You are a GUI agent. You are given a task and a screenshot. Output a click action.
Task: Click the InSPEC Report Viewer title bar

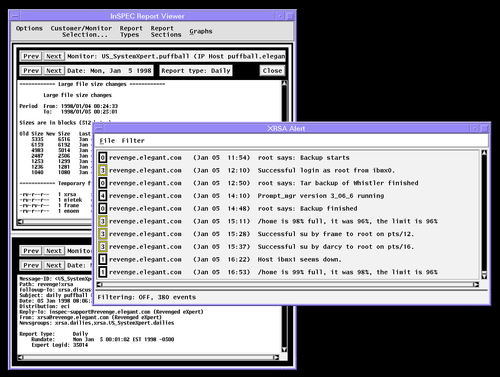pos(147,16)
